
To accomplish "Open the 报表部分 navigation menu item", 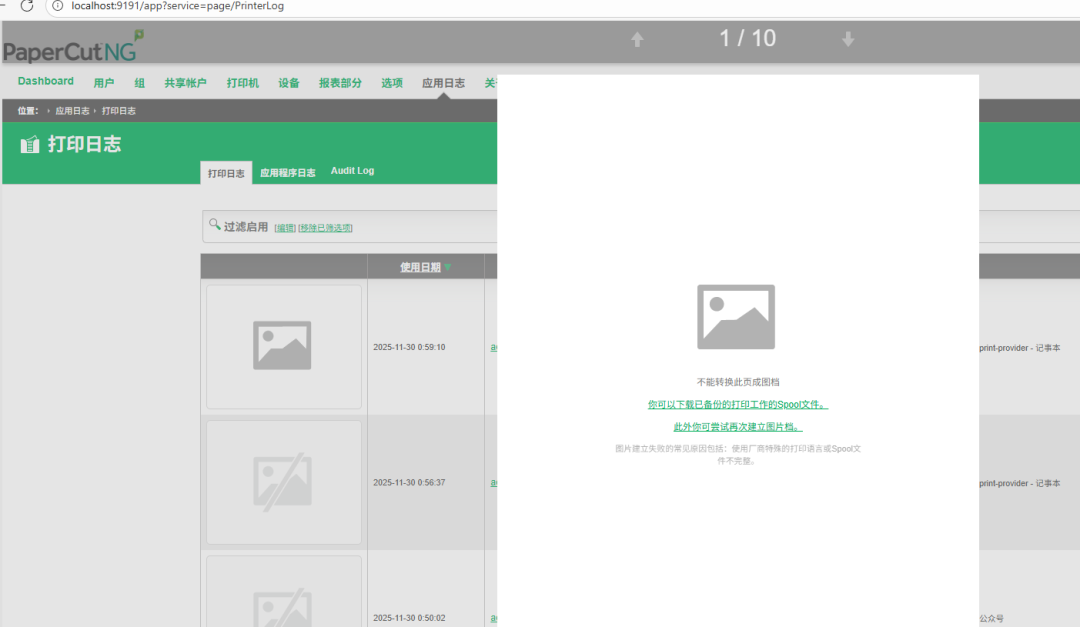I will 340,83.
